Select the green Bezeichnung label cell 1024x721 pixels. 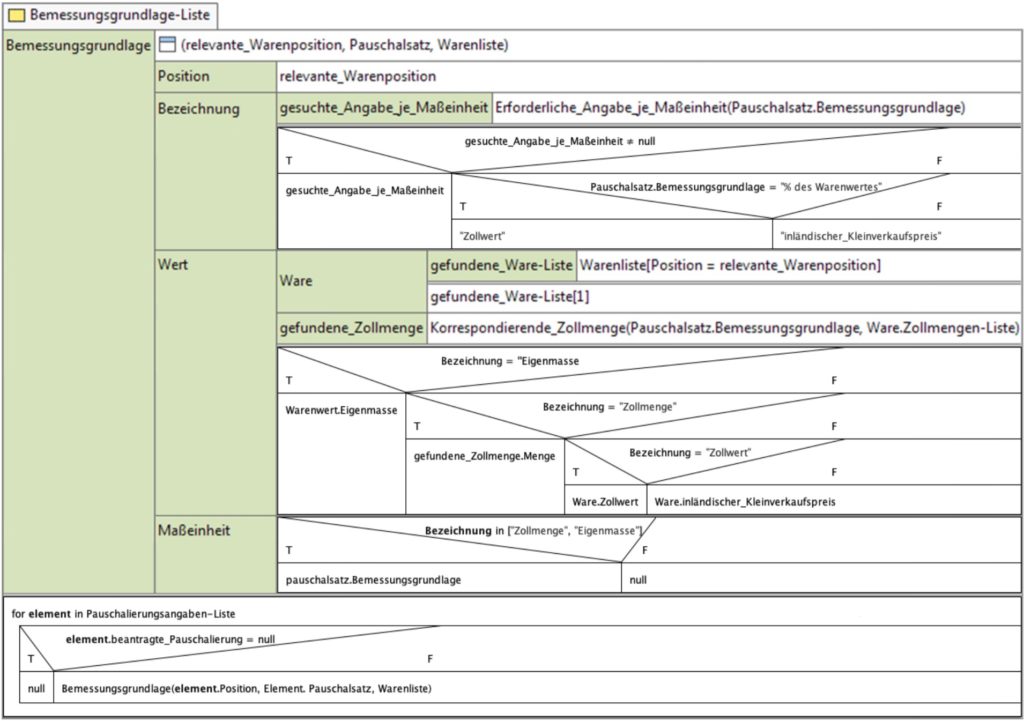click(216, 170)
